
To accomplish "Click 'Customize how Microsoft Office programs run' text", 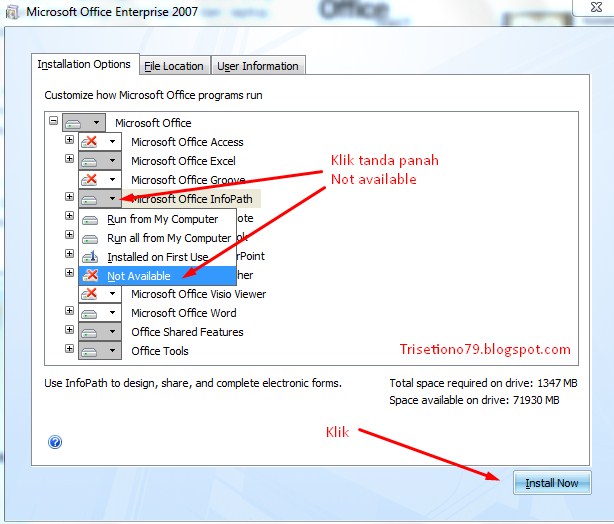I will click(153, 95).
